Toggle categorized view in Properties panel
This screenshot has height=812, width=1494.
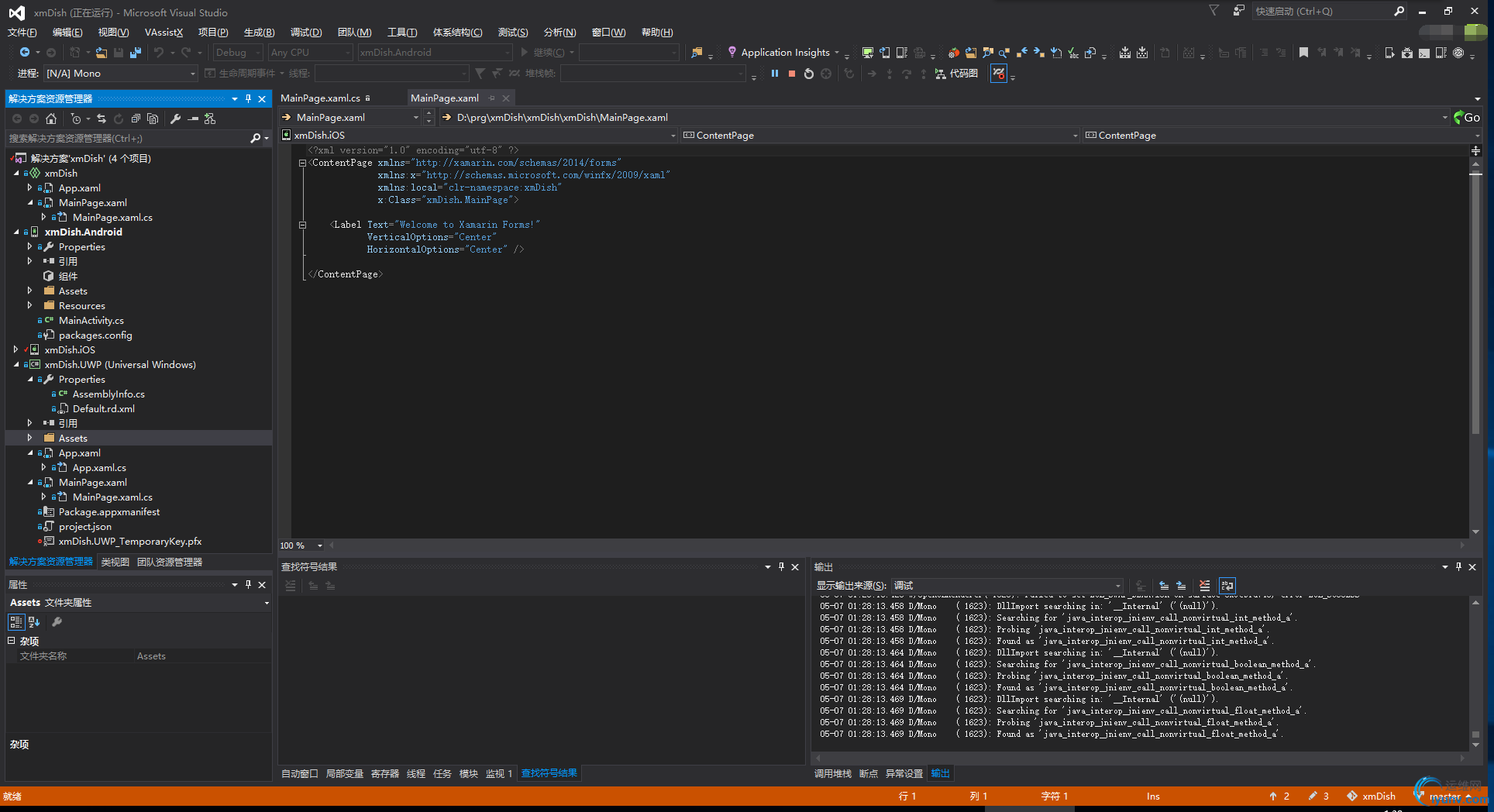point(16,621)
